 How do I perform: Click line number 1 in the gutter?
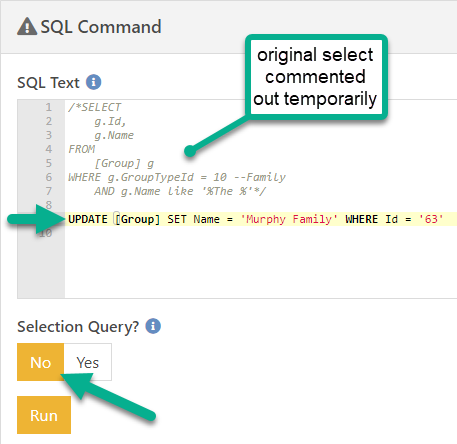pos(49,107)
